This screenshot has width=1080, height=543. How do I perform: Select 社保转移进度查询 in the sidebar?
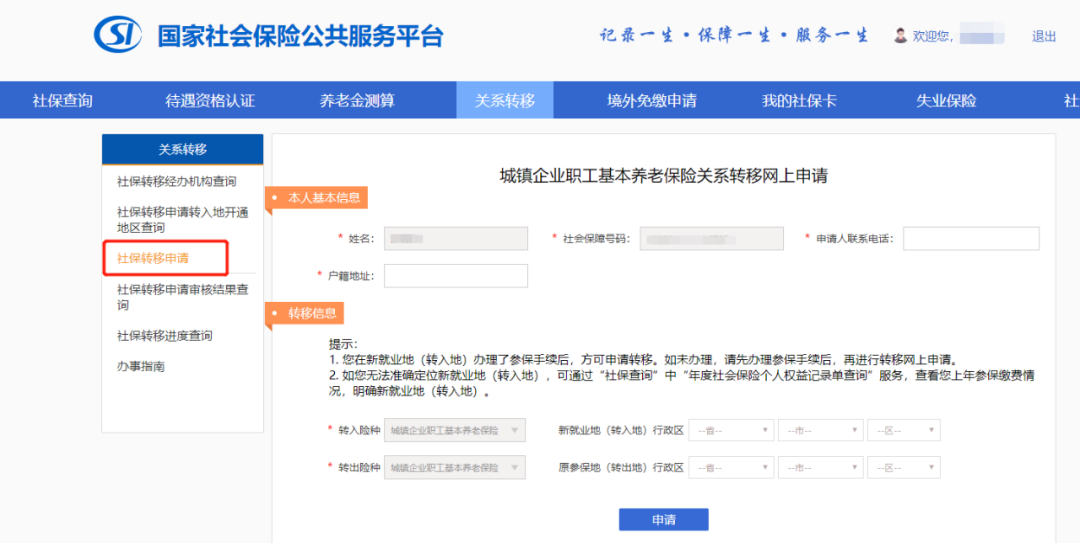[165, 336]
